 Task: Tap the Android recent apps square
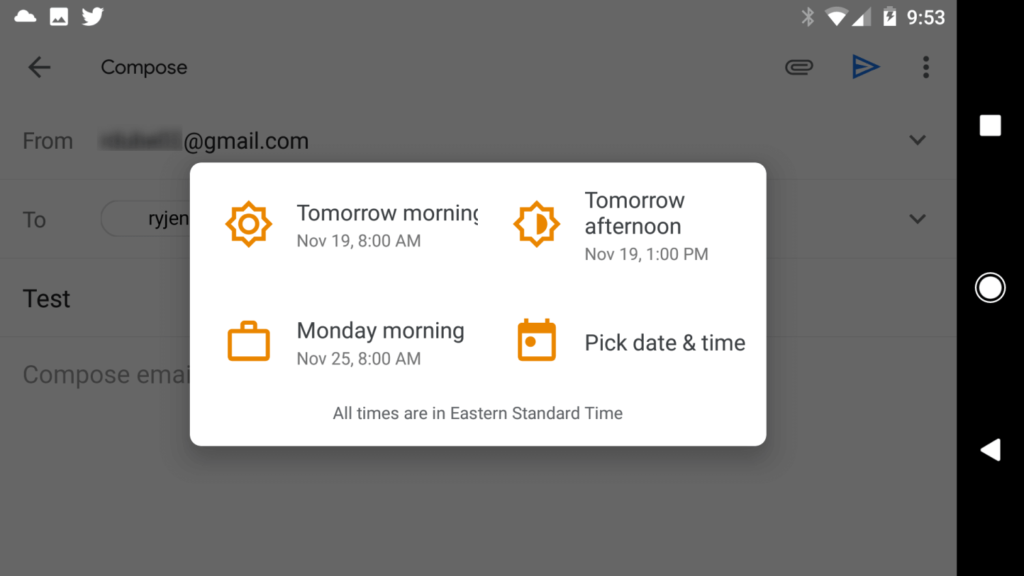[990, 124]
